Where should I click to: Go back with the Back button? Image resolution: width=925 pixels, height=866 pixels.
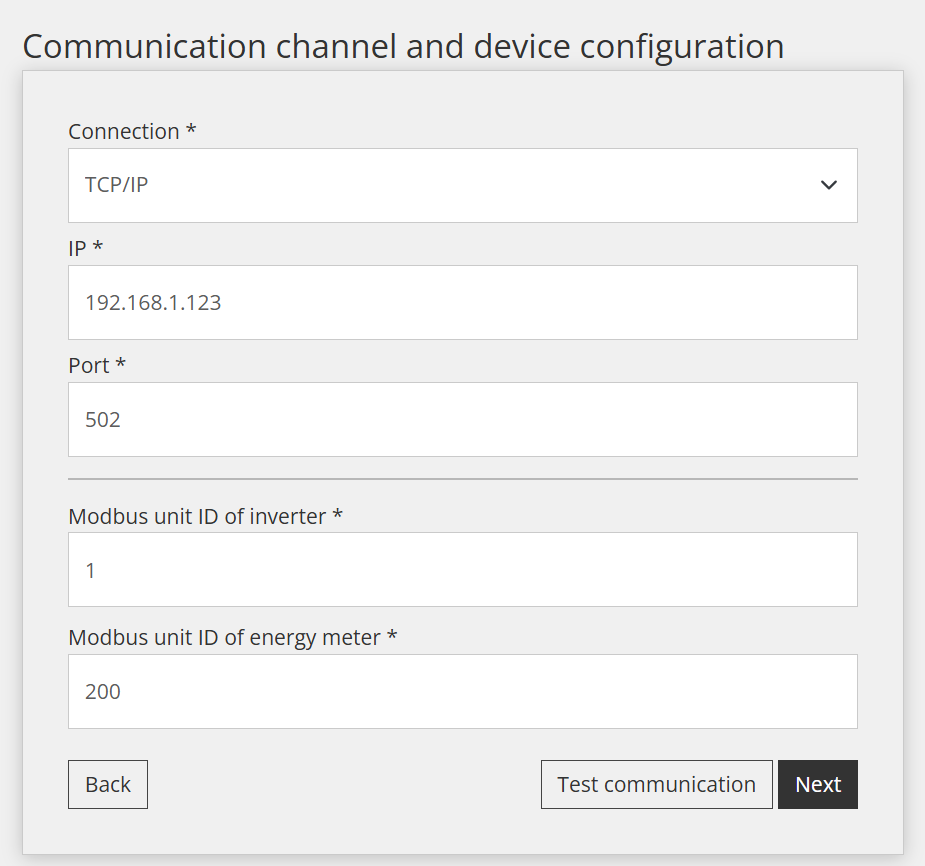coord(108,784)
